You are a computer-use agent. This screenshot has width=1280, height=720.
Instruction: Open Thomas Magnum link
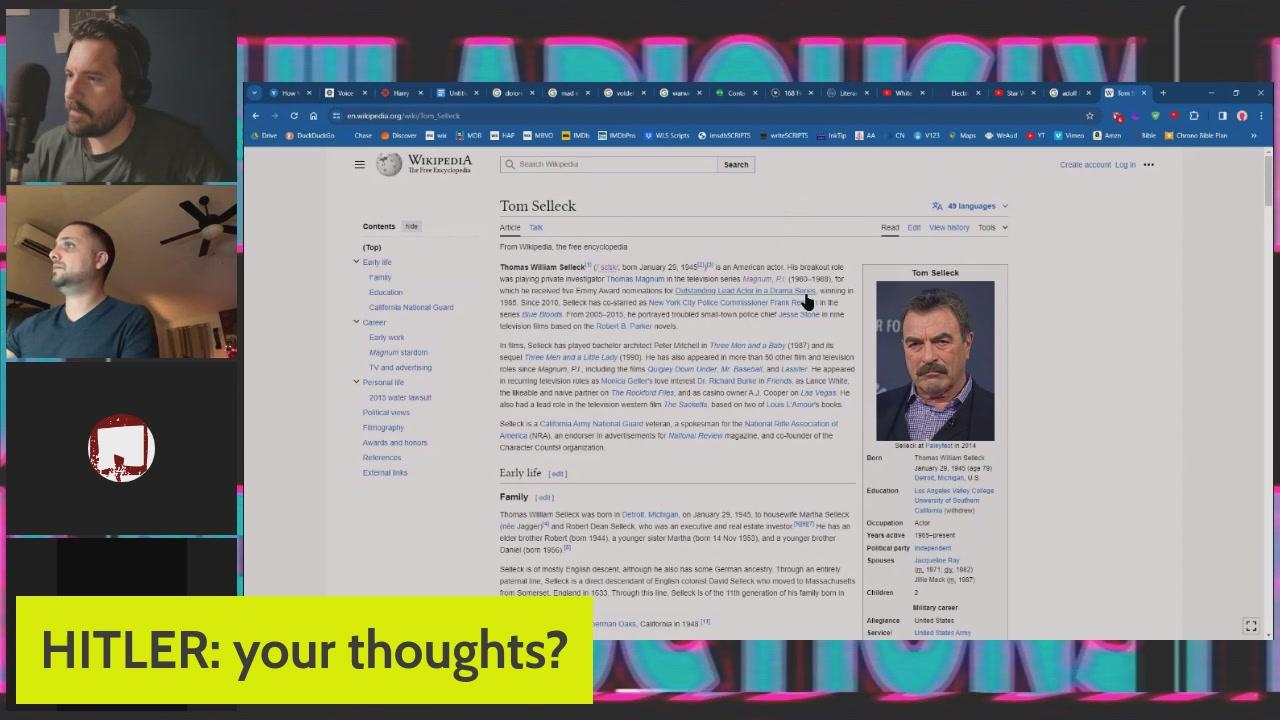click(635, 279)
